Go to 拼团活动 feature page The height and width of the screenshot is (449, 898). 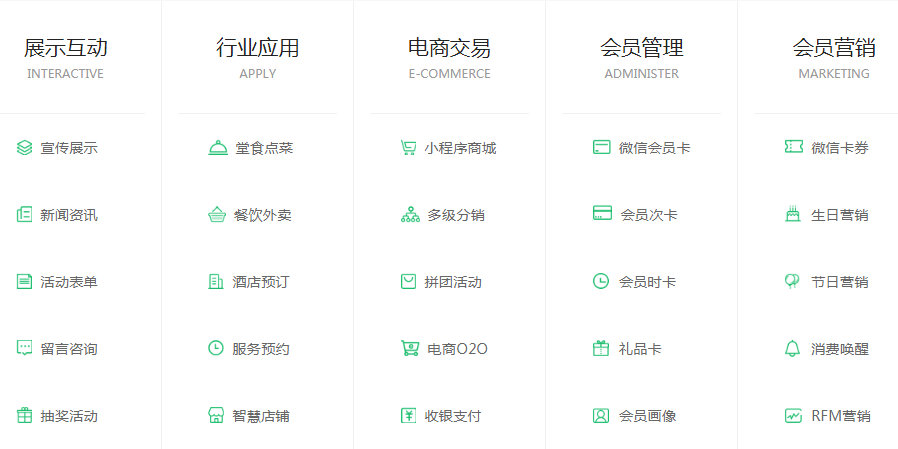(x=453, y=282)
